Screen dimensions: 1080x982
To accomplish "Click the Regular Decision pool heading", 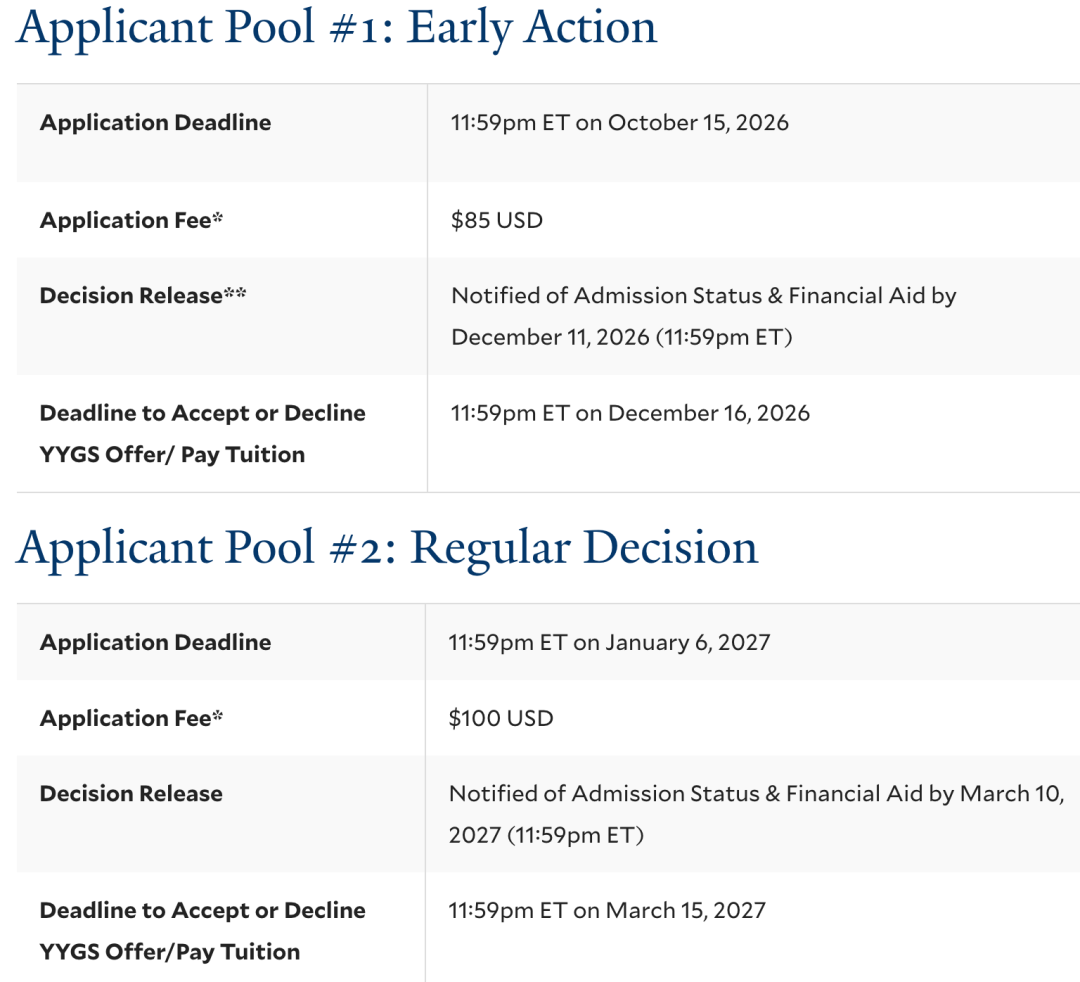I will (x=387, y=549).
